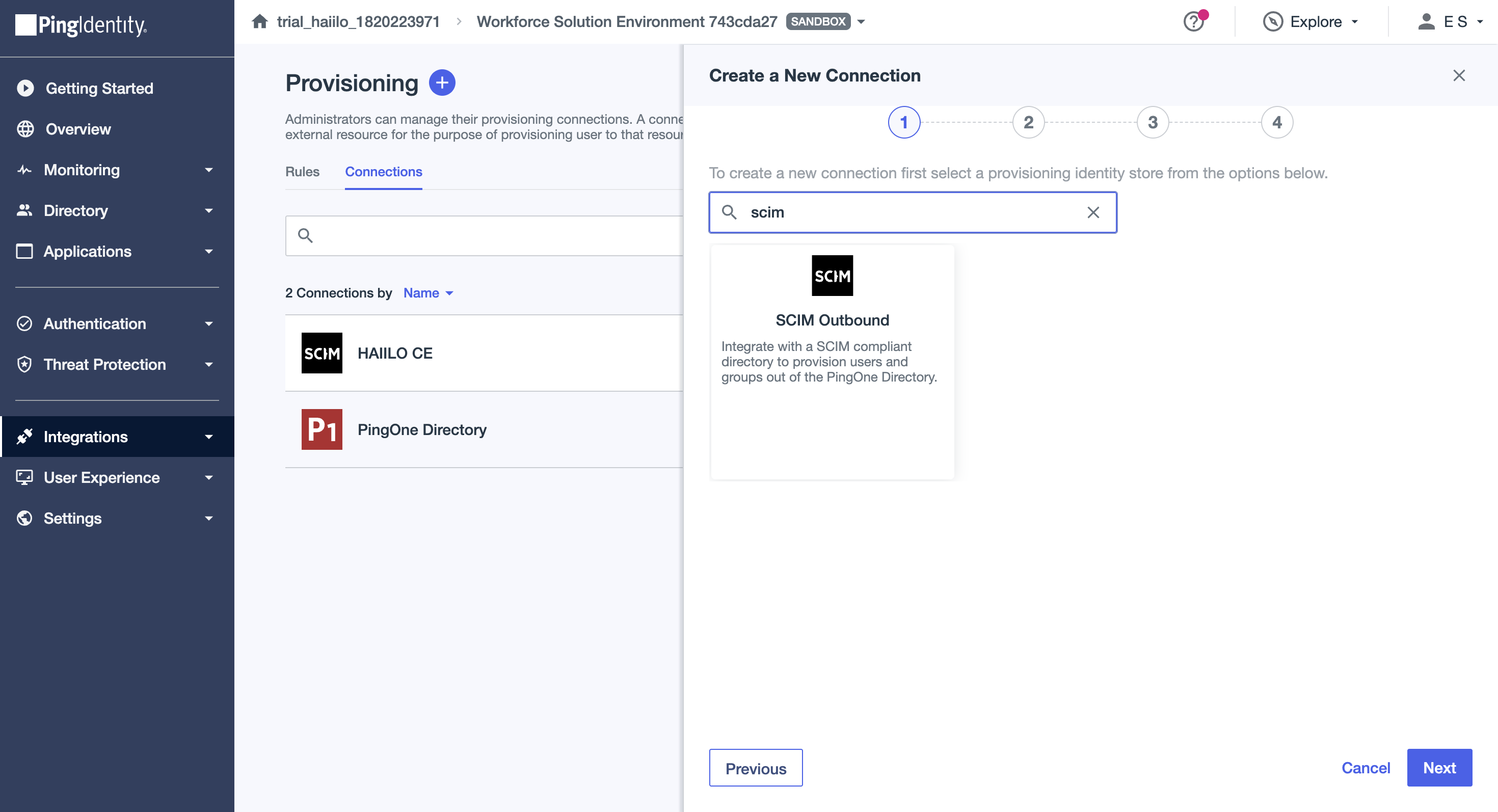Go to wizard step 4
This screenshot has height=812, width=1498.
click(1277, 122)
